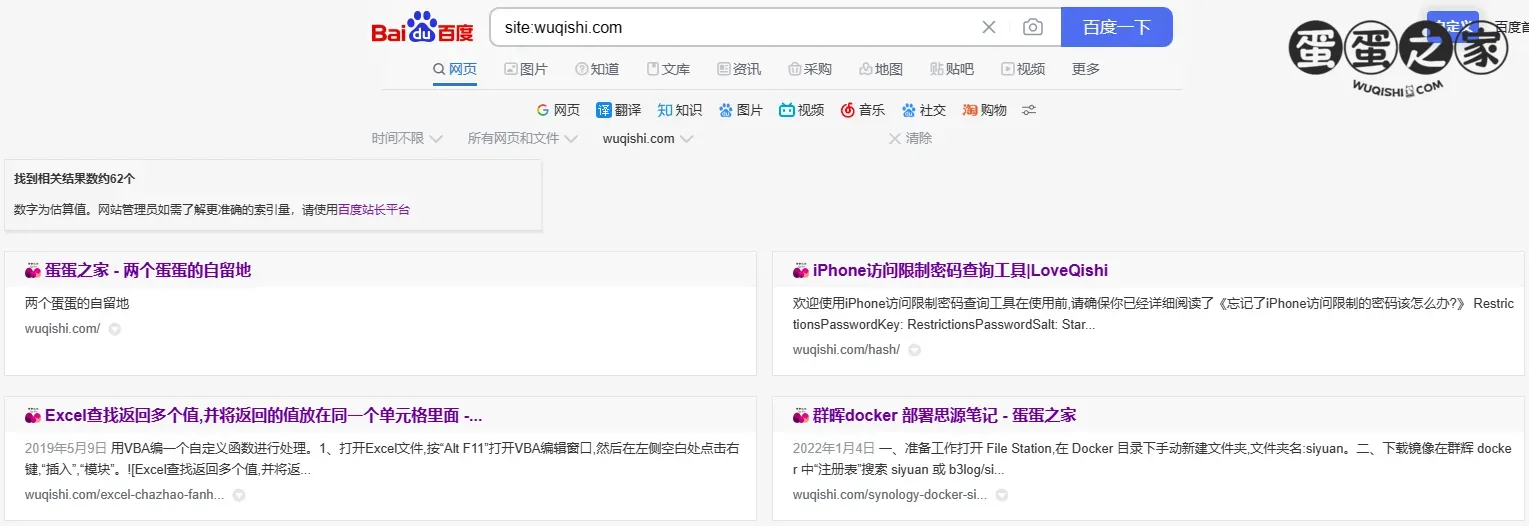Open result 蛋蛋之家 - 两个蛋蛋的自留地

coord(148,270)
